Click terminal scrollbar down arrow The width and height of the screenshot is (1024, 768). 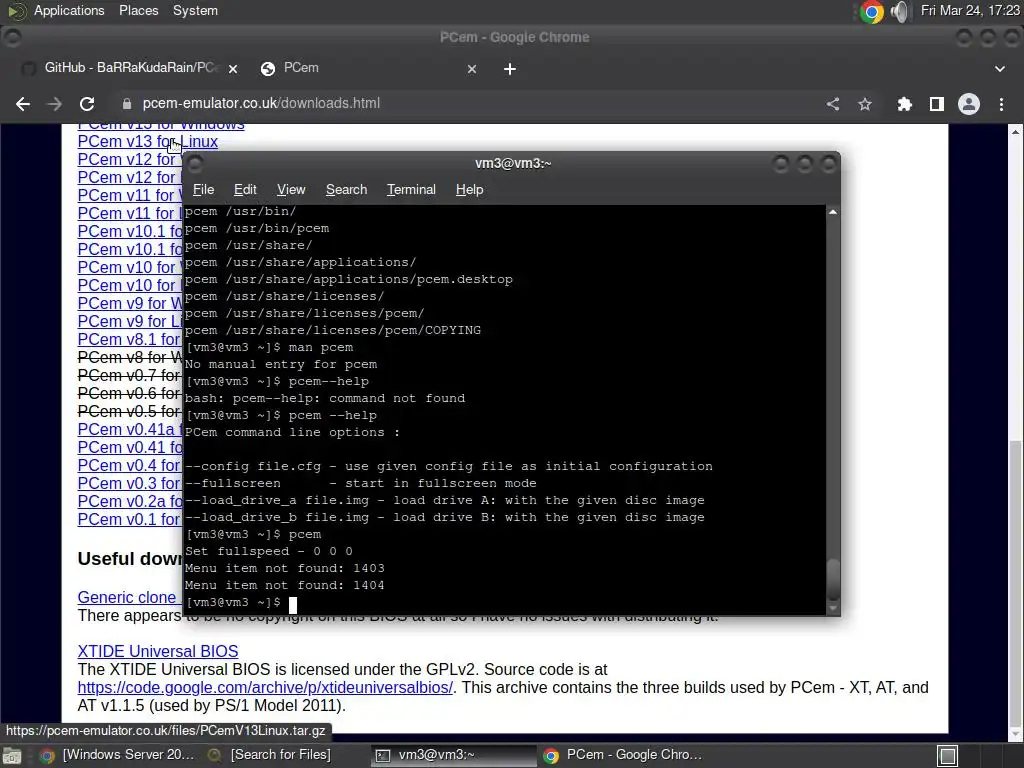[833, 609]
